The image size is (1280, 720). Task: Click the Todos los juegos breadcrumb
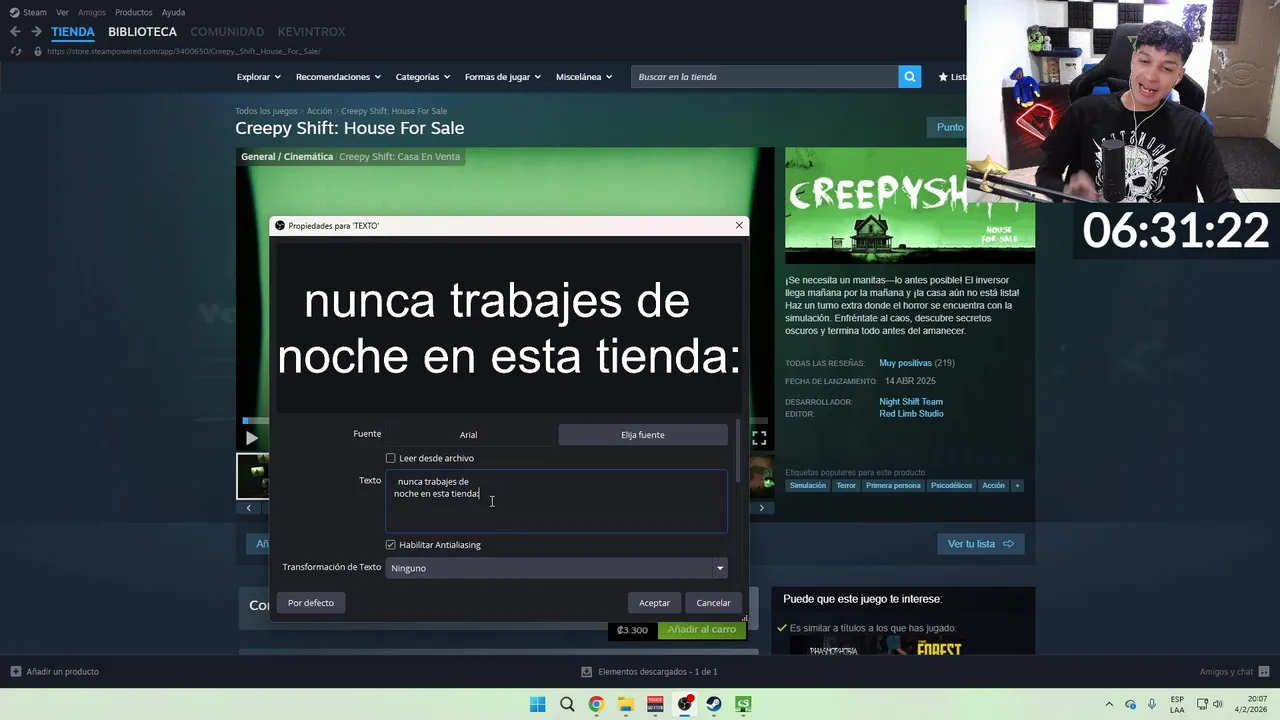[266, 111]
